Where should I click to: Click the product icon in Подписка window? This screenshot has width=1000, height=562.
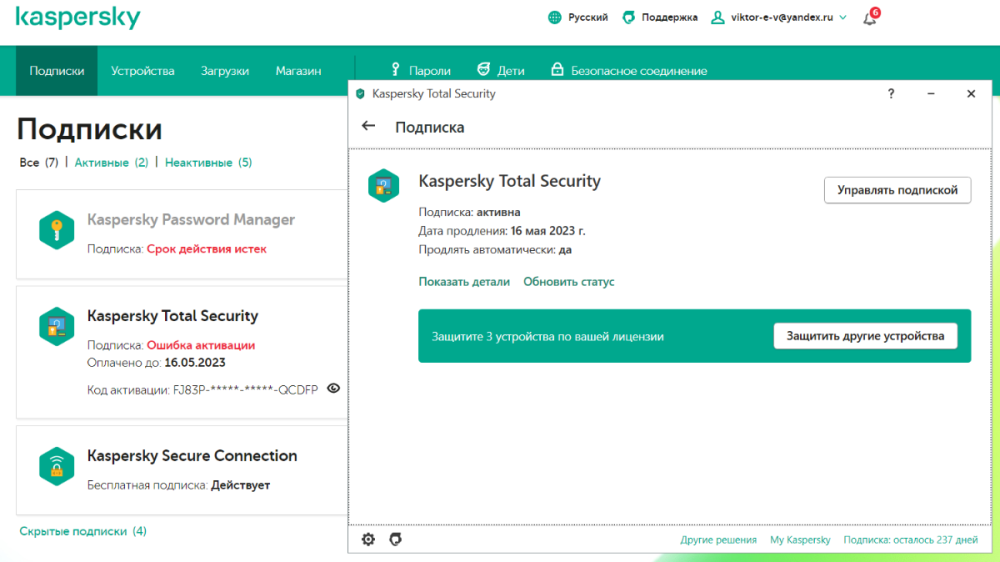pos(383,186)
